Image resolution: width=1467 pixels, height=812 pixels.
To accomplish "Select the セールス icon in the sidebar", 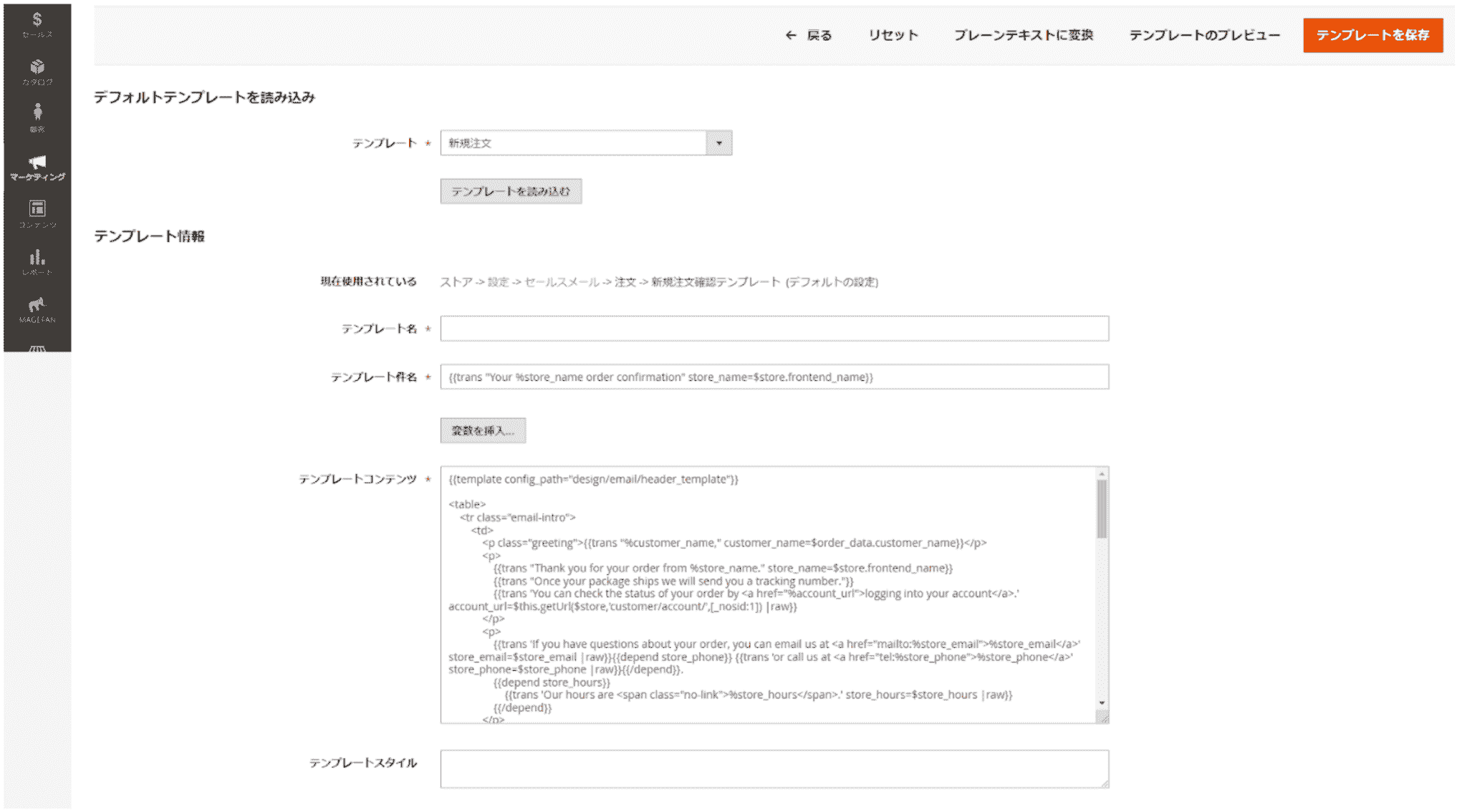I will [x=38, y=21].
